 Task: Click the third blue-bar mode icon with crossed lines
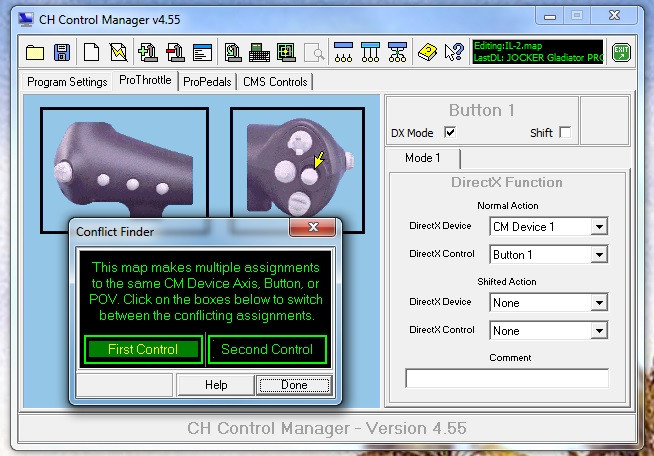point(397,53)
